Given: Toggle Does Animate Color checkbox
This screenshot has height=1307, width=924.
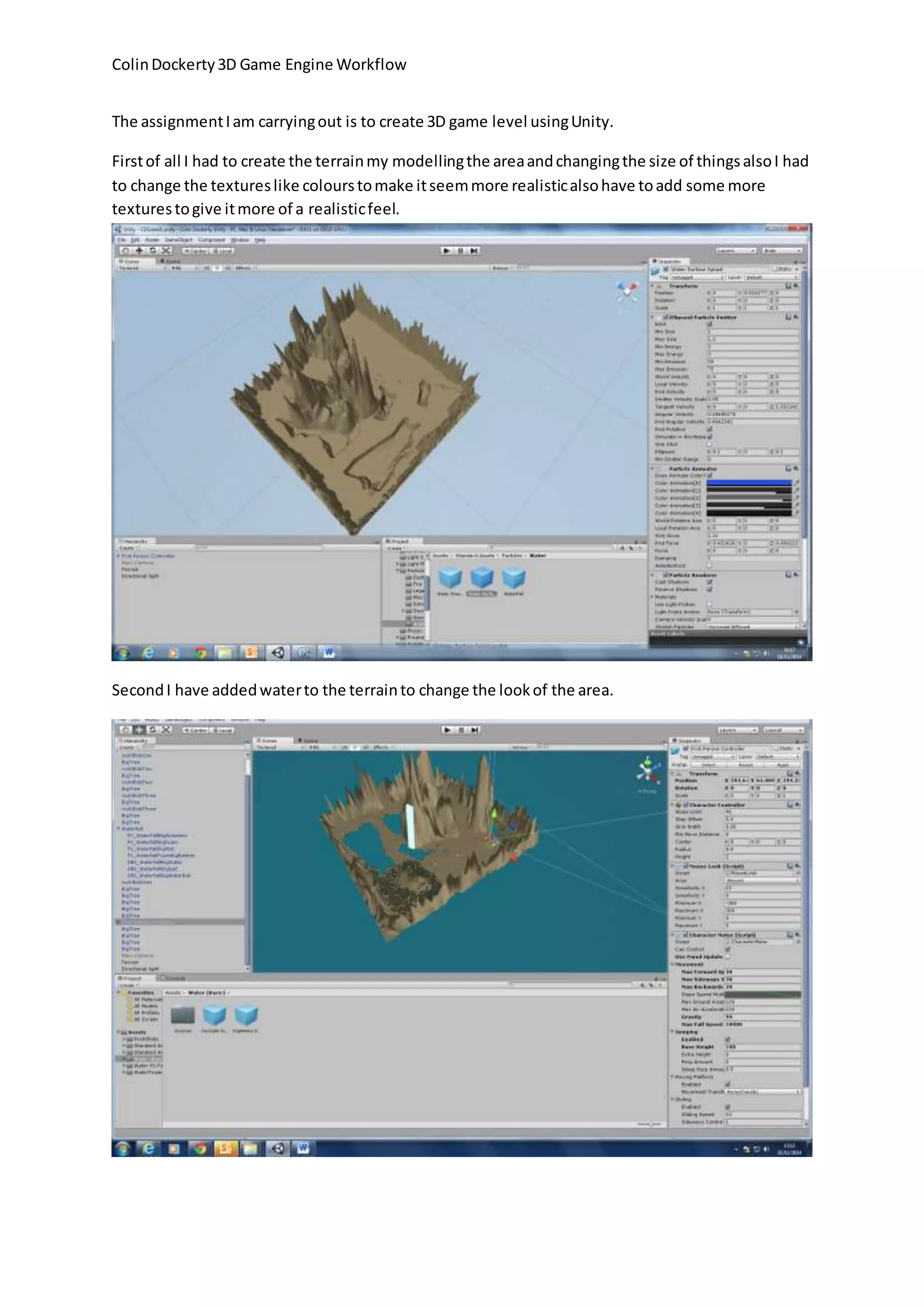Looking at the screenshot, I should coord(710,475).
